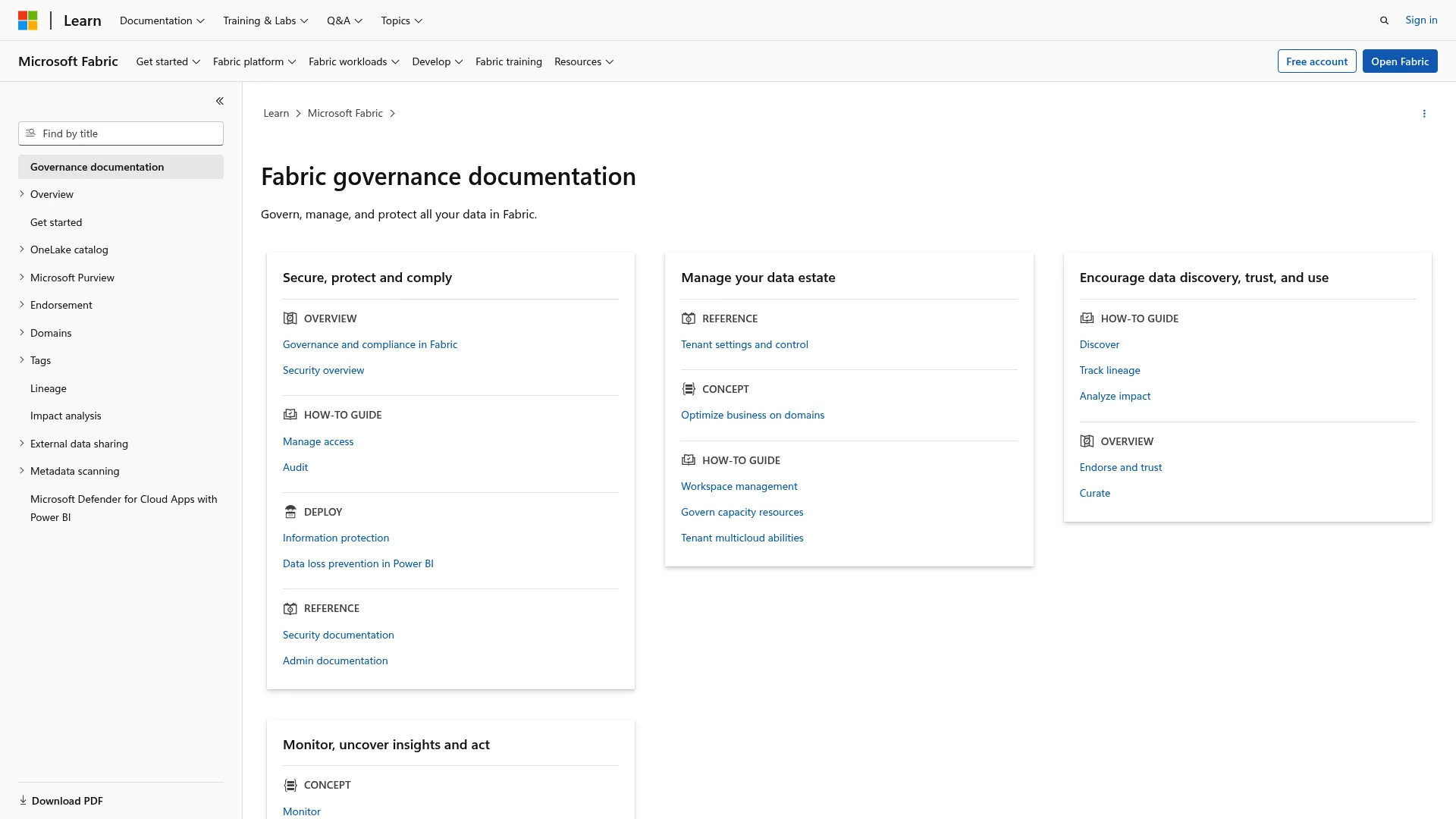Click the Microsoft logo
This screenshot has width=1456, height=819.
[28, 20]
